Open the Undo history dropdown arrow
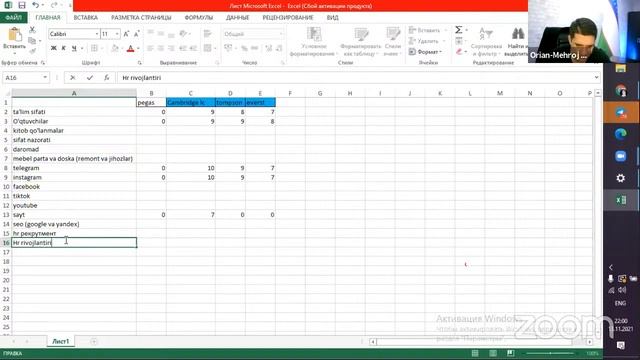640x360 pixels. [43, 5]
